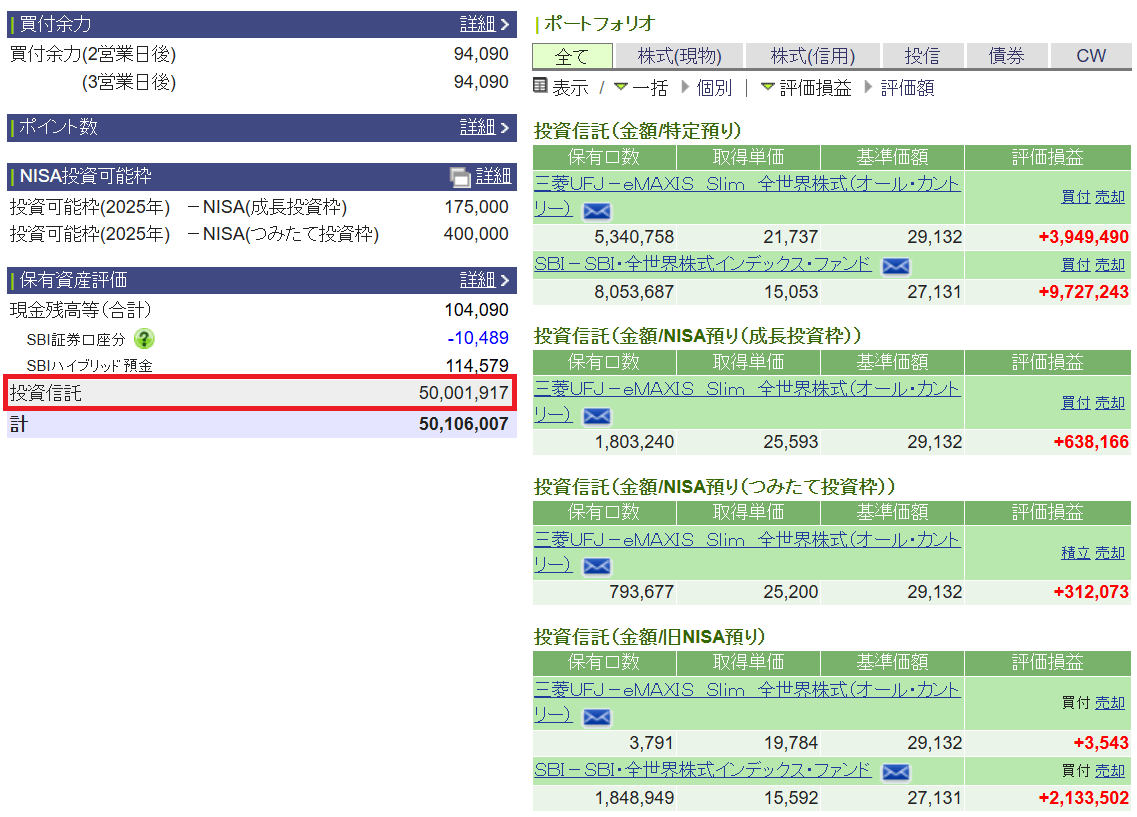Choose 評価額 view option
Viewport: 1137px width, 817px height.
coord(907,88)
